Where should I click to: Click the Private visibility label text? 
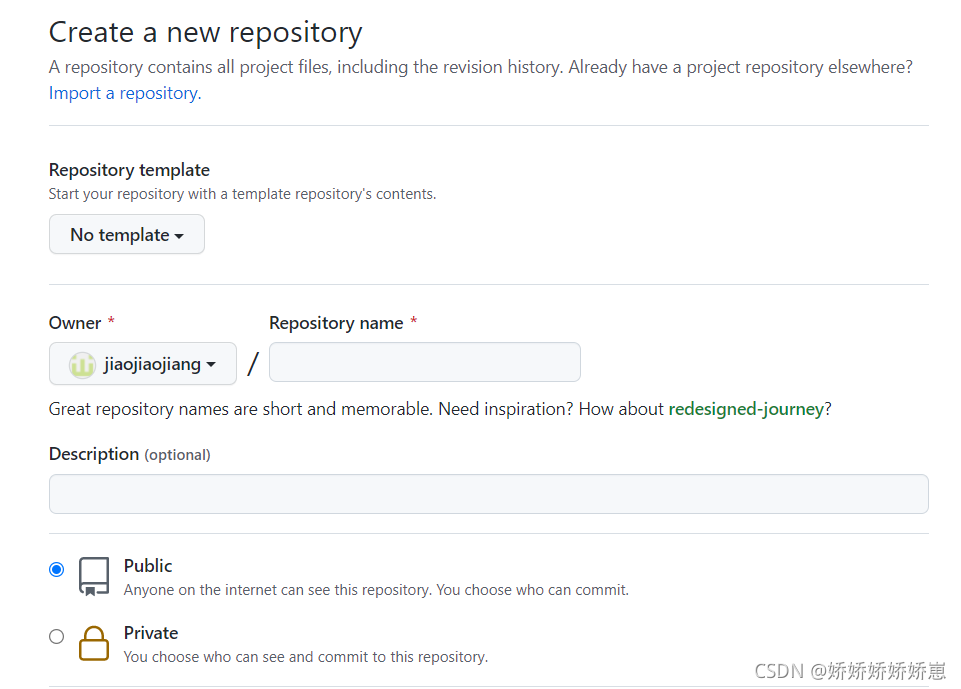(x=151, y=633)
